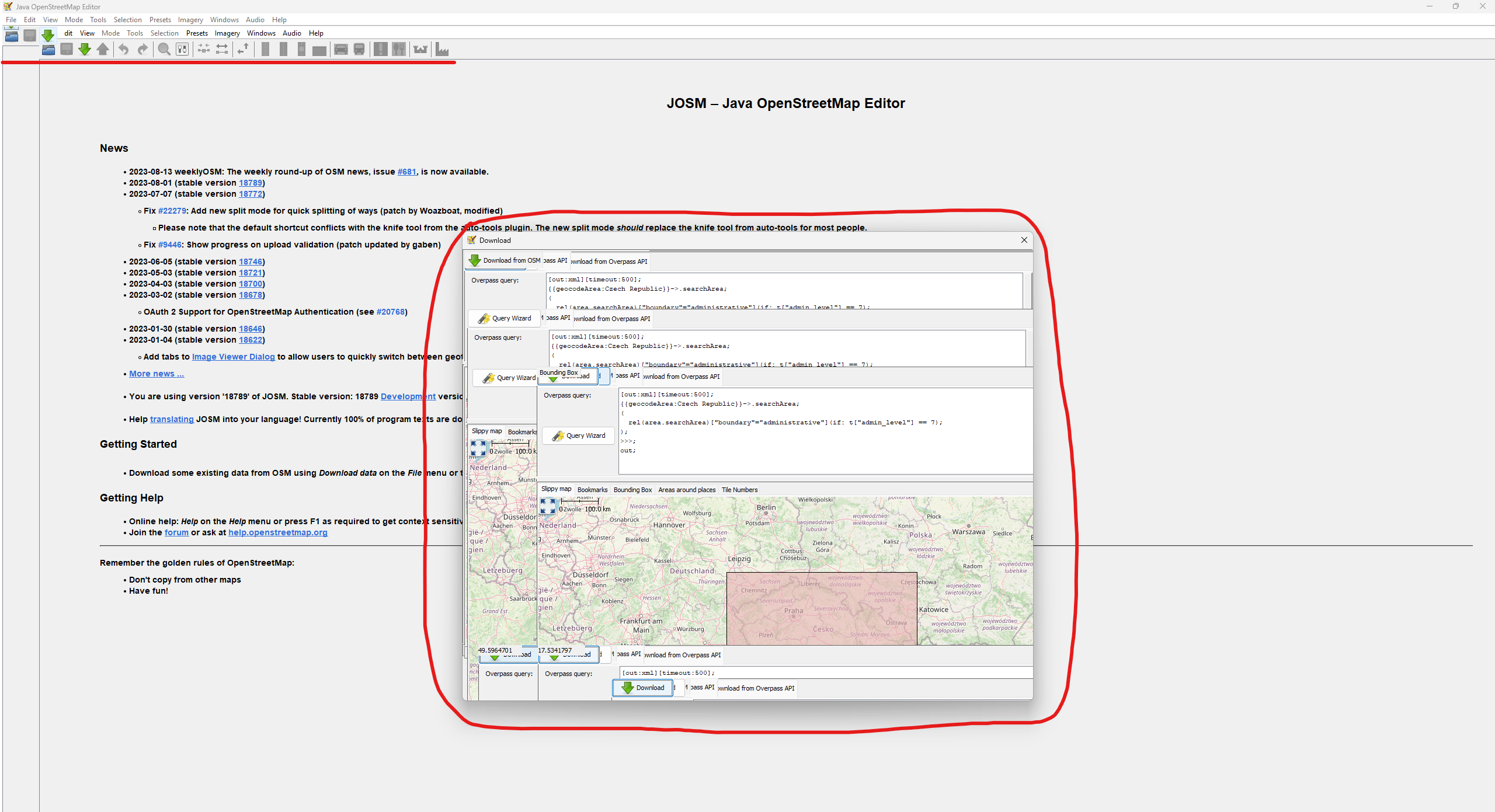Click into the Overpass query field showing 'out;'
Image resolution: width=1495 pixels, height=812 pixels.
[x=825, y=431]
